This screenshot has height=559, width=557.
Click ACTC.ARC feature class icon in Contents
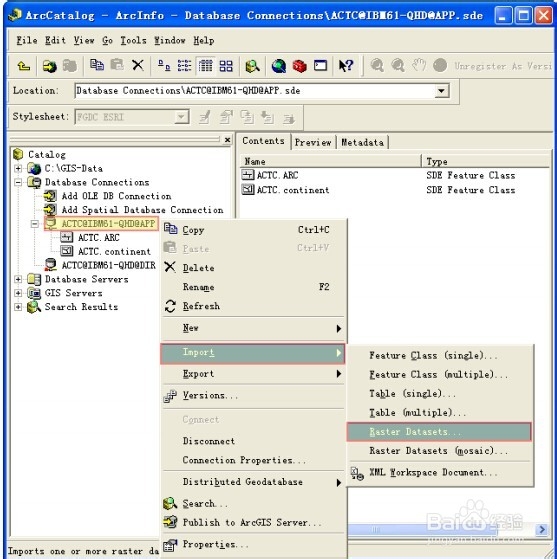(x=248, y=175)
